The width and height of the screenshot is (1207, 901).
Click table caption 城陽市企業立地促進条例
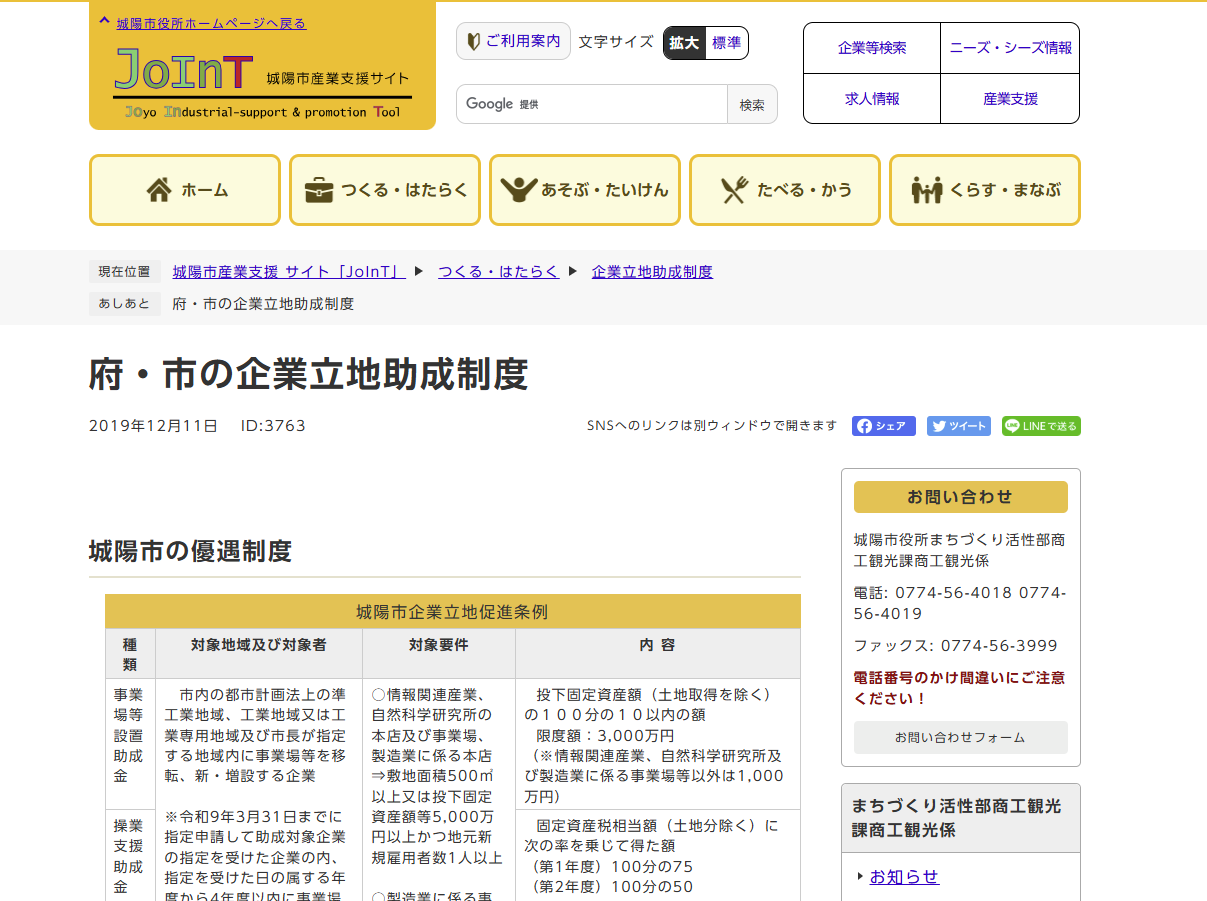(452, 611)
